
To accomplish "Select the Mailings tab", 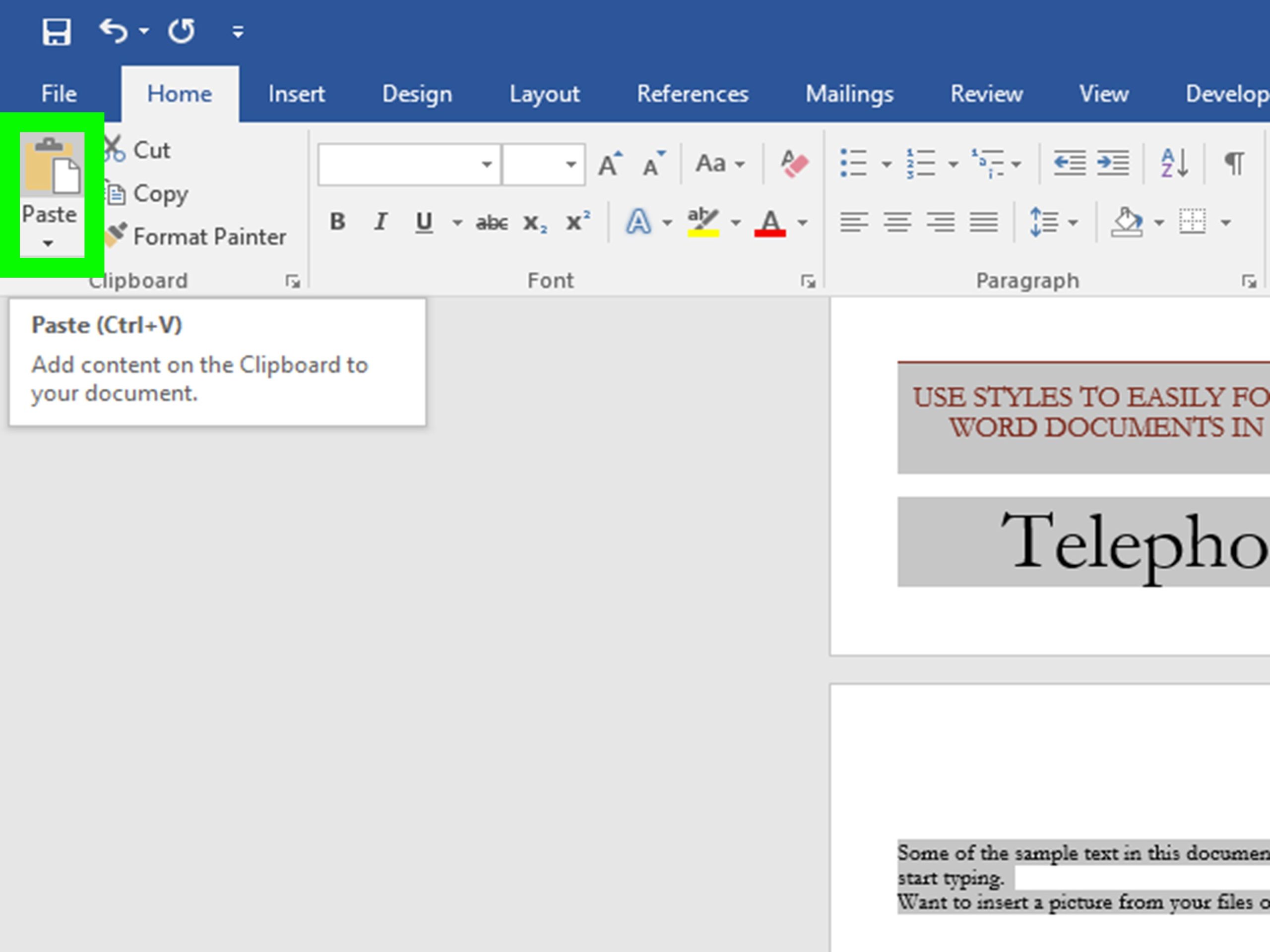I will (849, 94).
